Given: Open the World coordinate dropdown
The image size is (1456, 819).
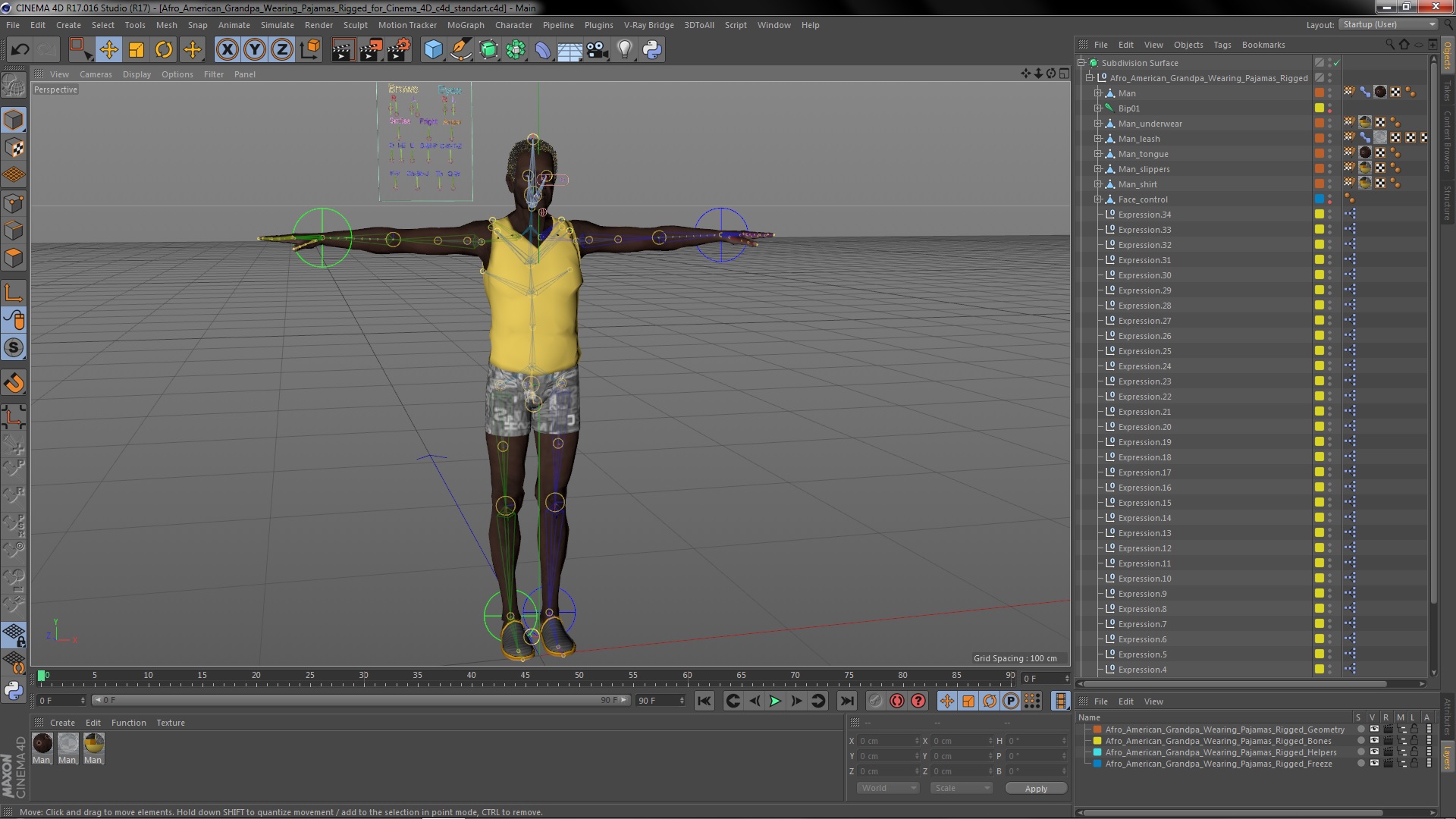Looking at the screenshot, I should point(887,788).
